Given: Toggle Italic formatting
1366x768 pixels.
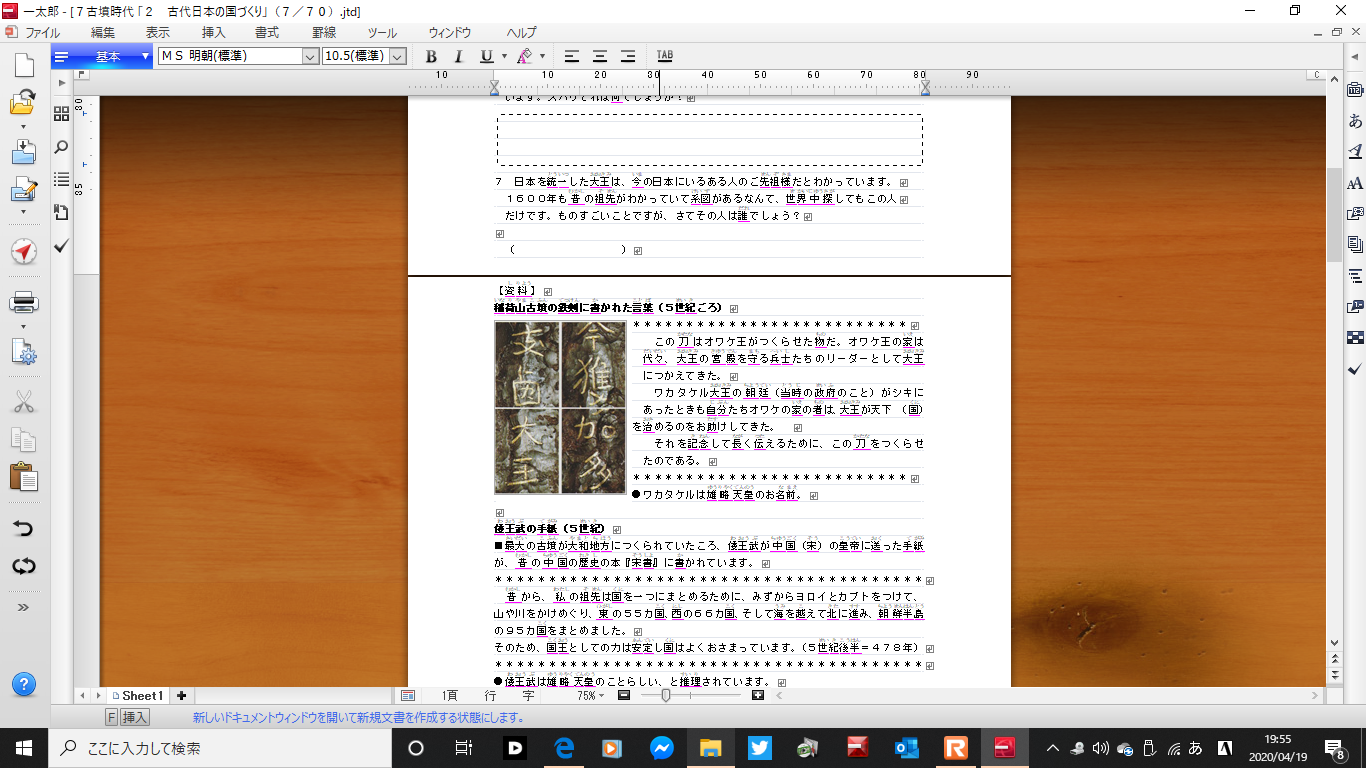Looking at the screenshot, I should (459, 56).
